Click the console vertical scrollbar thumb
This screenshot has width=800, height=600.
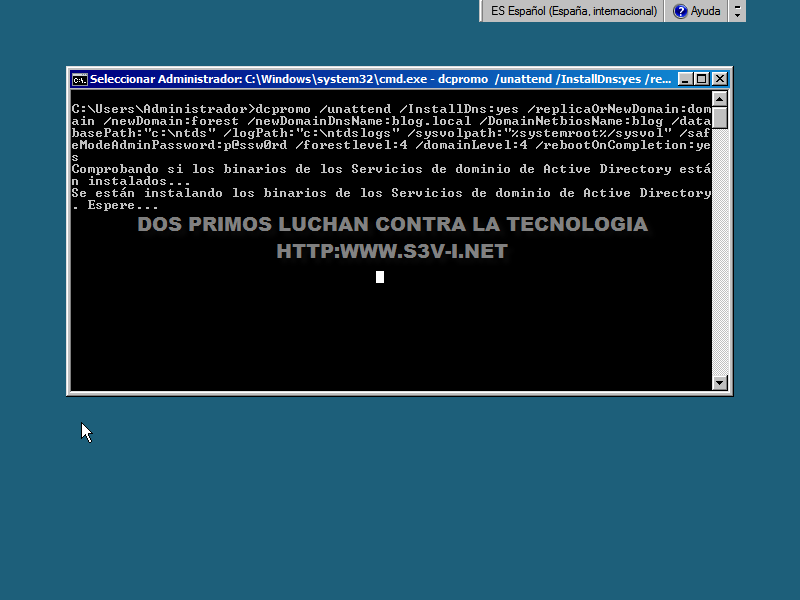coord(719,119)
